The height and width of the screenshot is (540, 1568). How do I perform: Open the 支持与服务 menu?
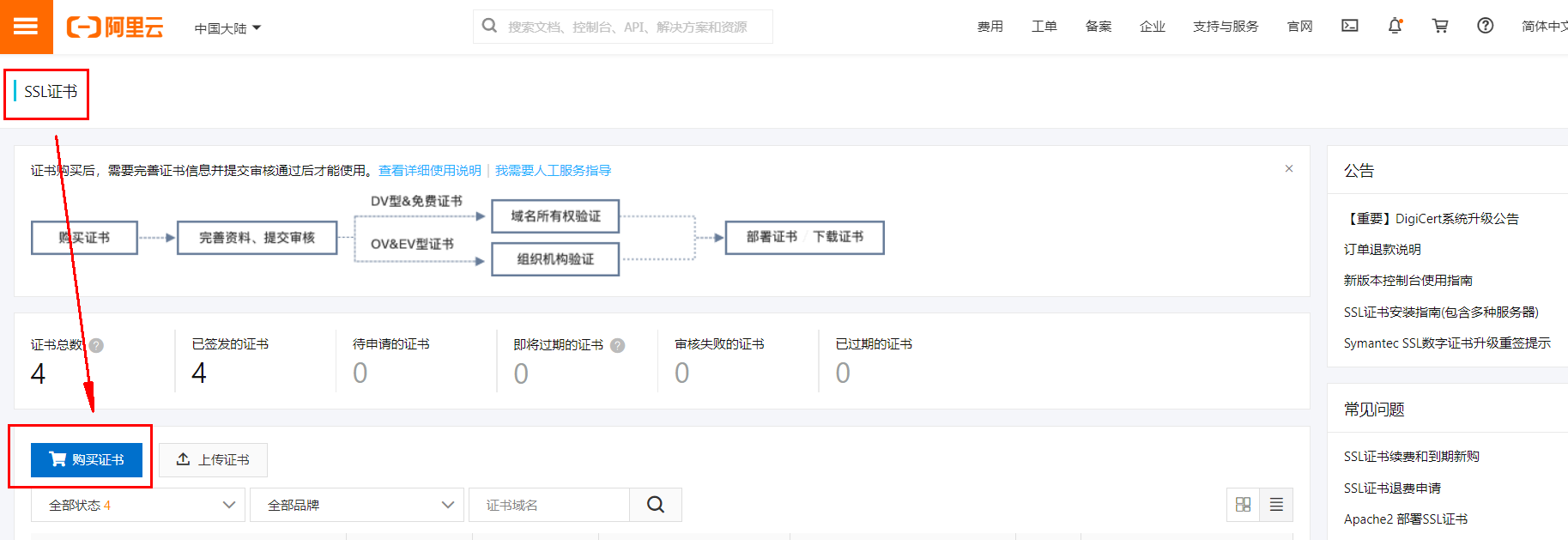(1226, 27)
